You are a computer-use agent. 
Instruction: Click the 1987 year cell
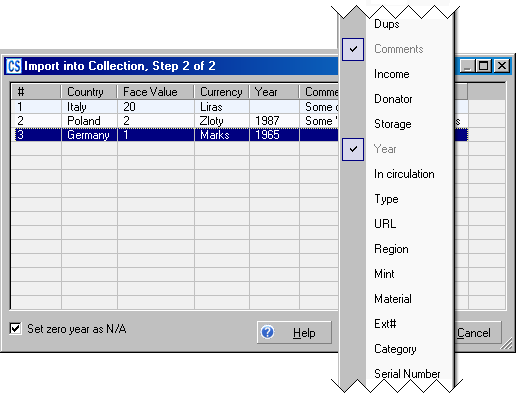[x=274, y=121]
